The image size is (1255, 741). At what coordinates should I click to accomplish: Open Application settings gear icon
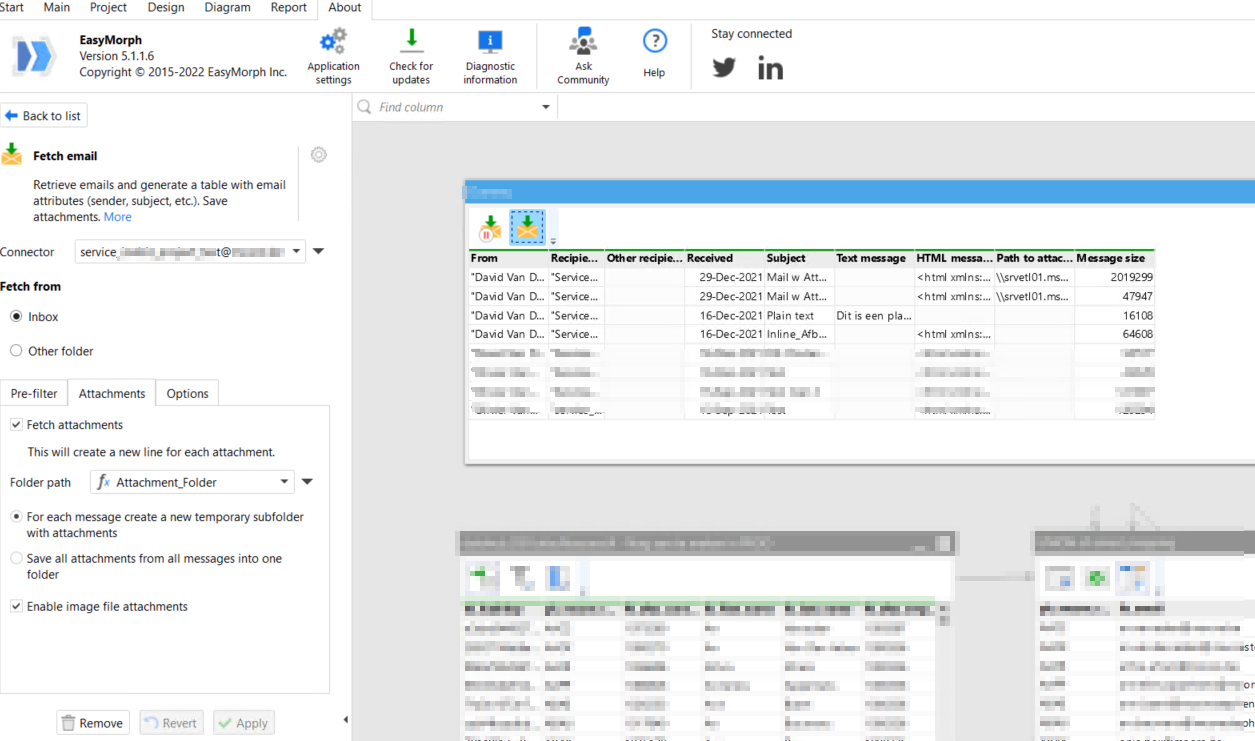point(333,42)
